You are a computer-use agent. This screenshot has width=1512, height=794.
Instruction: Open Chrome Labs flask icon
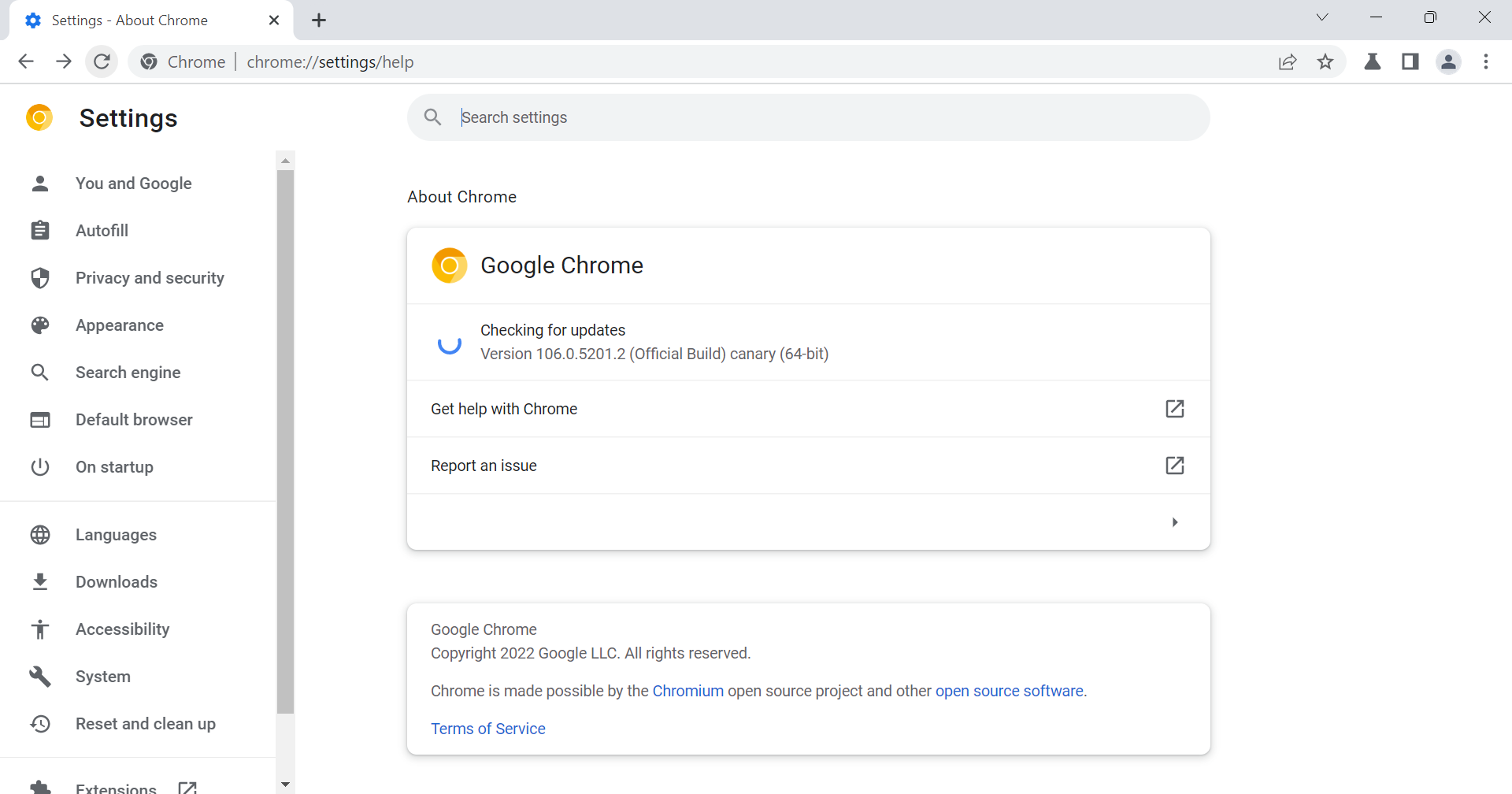pos(1373,61)
